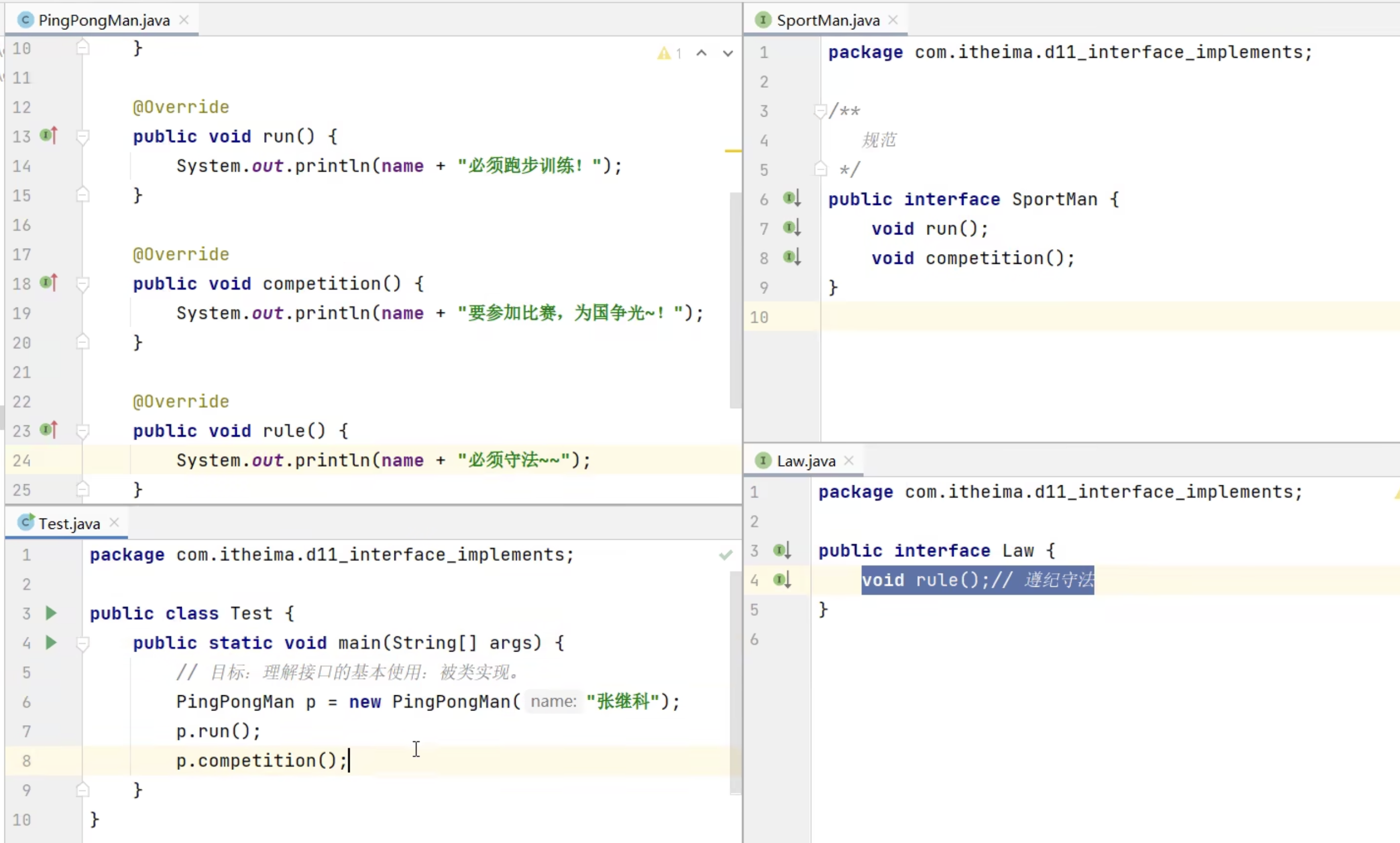Run class Test via gutter arrow line 3
The width and height of the screenshot is (1400, 843).
click(x=51, y=613)
